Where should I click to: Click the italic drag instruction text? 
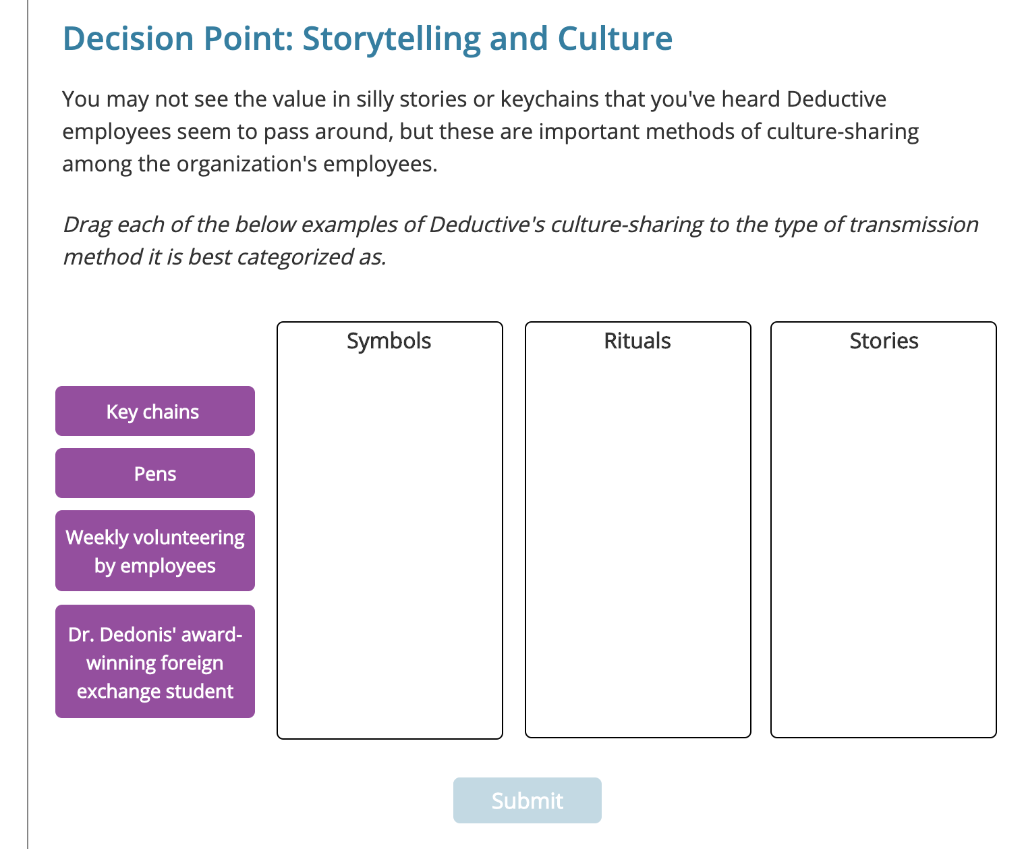click(520, 224)
